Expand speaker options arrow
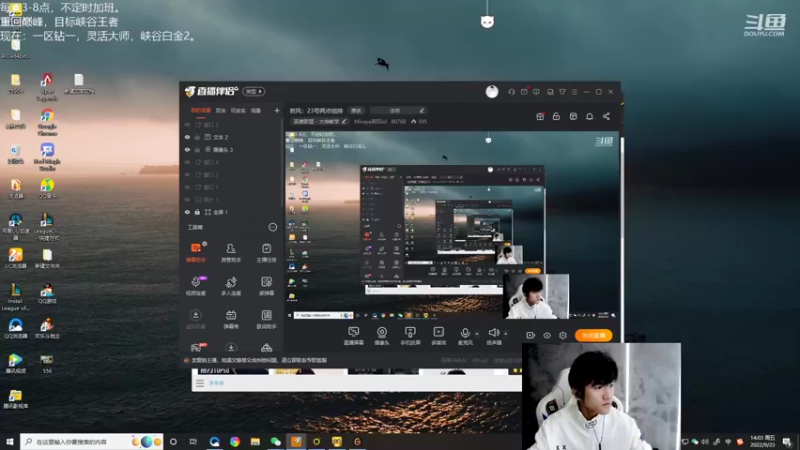This screenshot has width=800, height=450. [x=506, y=334]
